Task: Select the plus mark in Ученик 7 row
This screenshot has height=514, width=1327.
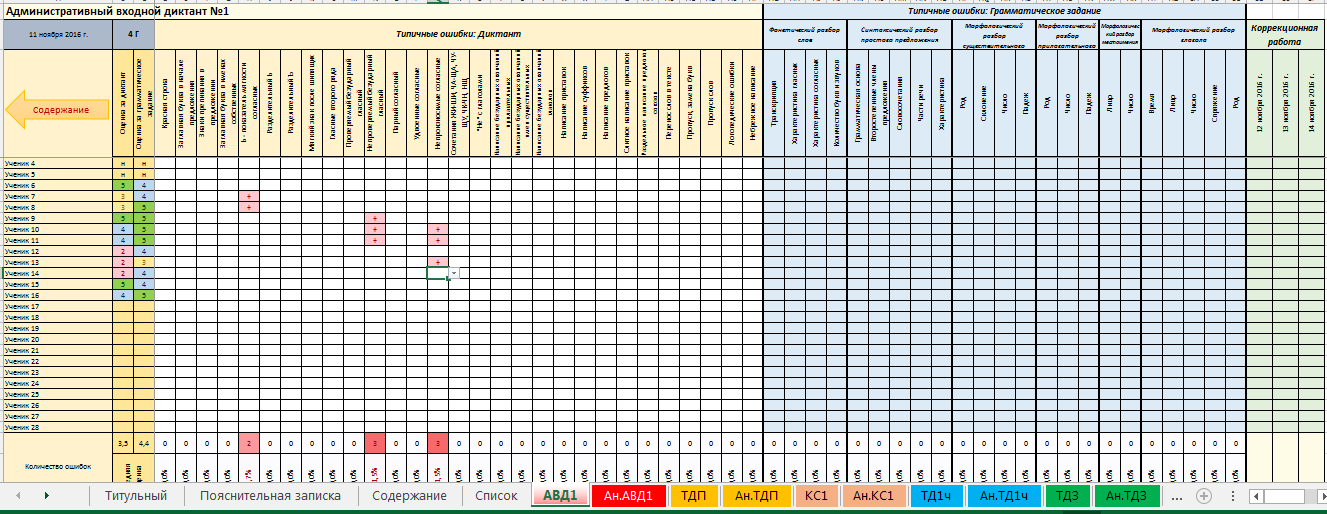Action: pyautogui.click(x=248, y=196)
